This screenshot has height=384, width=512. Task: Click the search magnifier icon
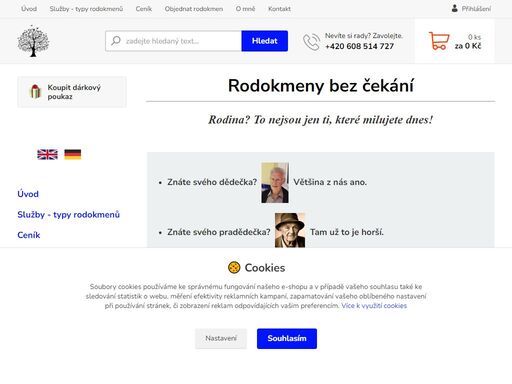(x=116, y=41)
